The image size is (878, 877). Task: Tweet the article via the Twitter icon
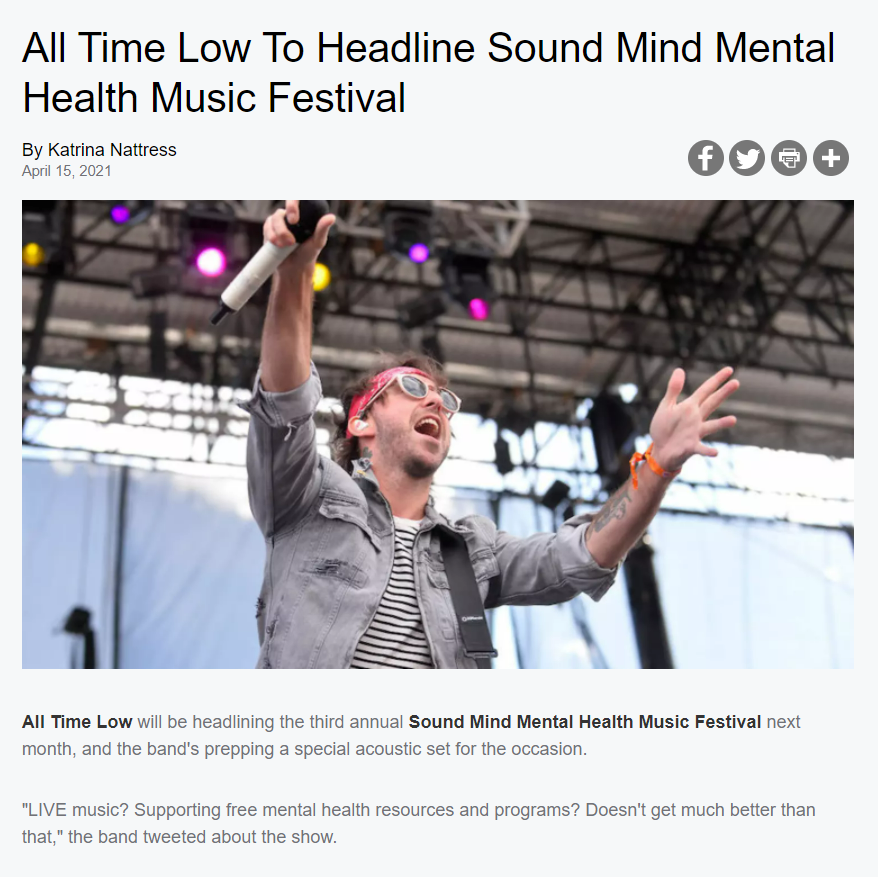click(x=747, y=158)
